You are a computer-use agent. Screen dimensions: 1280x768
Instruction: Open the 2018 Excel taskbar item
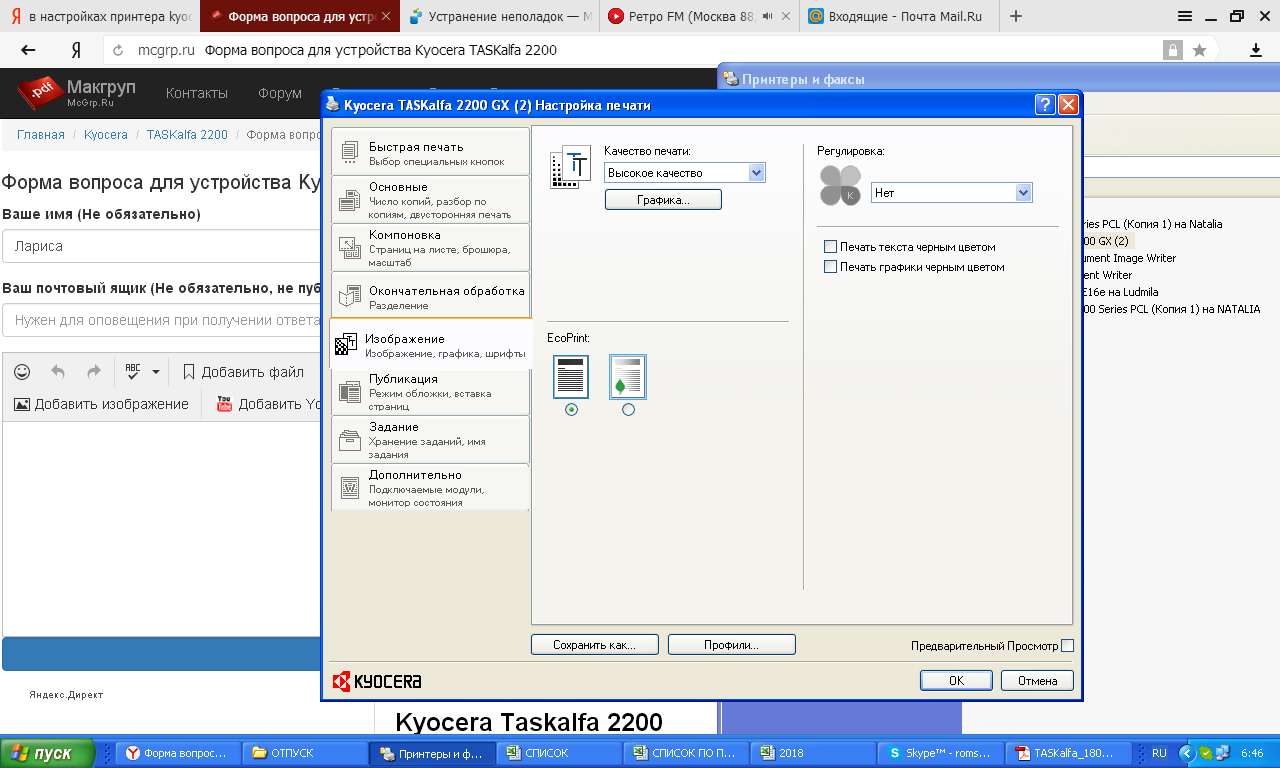(x=813, y=753)
